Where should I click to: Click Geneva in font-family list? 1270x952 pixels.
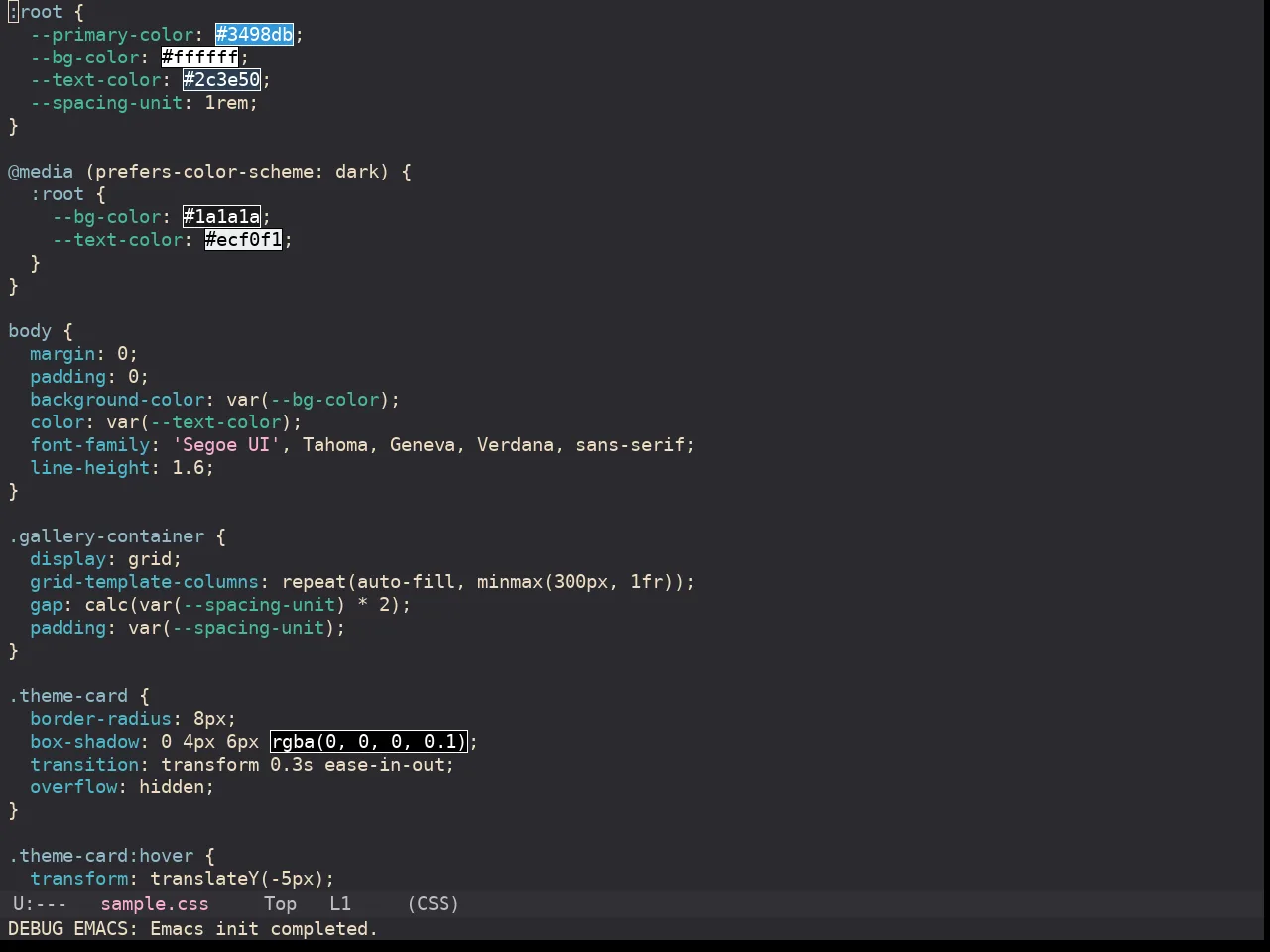[x=423, y=445]
